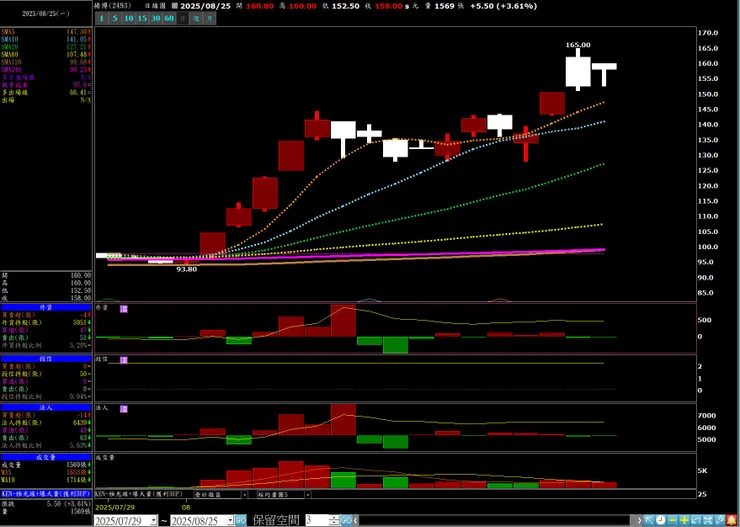740x527 pixels.
Task: Switch to the 15-minute timeframe button
Action: click(142, 19)
